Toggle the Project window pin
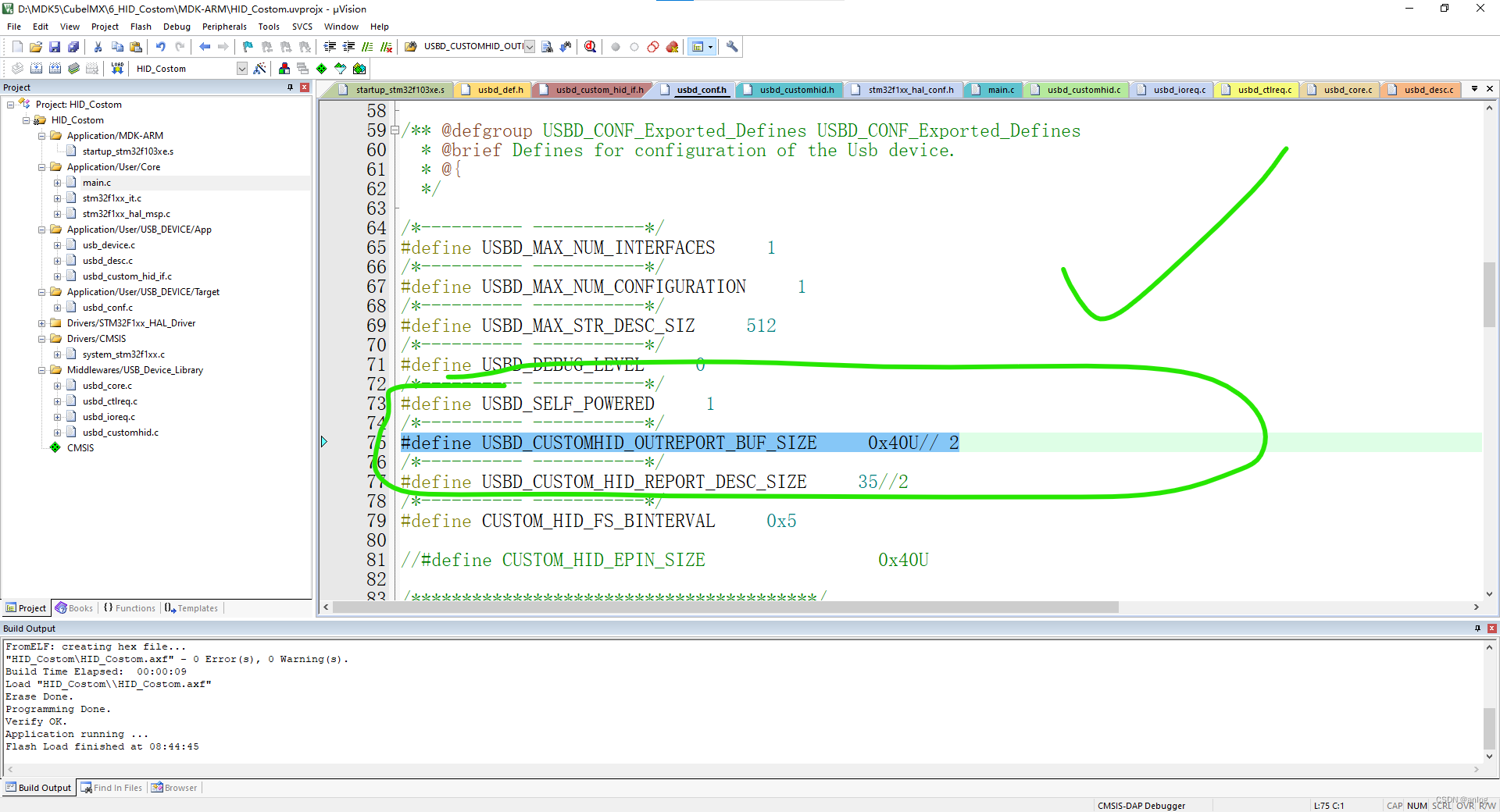The image size is (1500, 812). tap(288, 87)
